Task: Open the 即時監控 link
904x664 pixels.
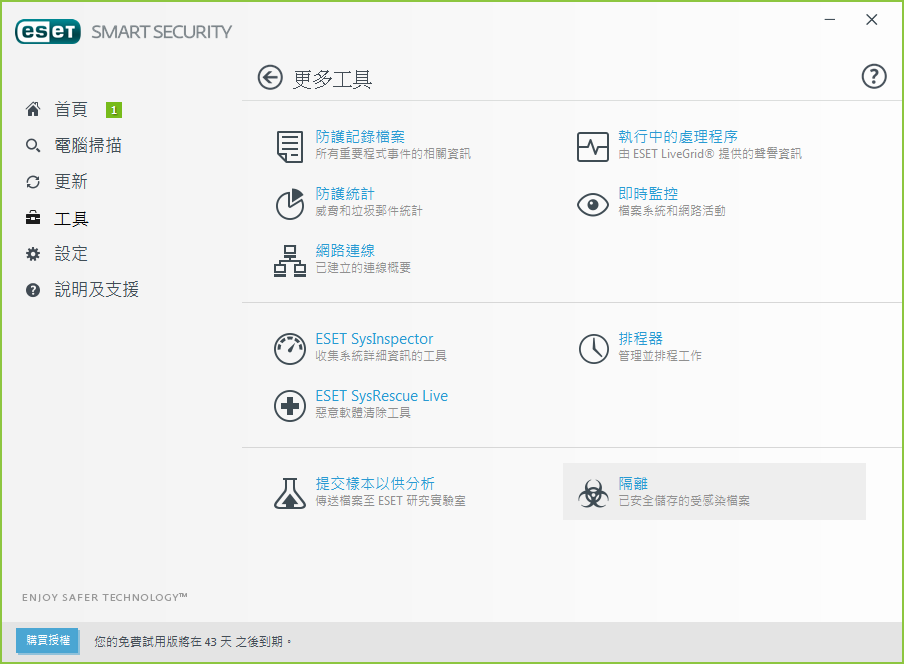Action: (x=648, y=194)
